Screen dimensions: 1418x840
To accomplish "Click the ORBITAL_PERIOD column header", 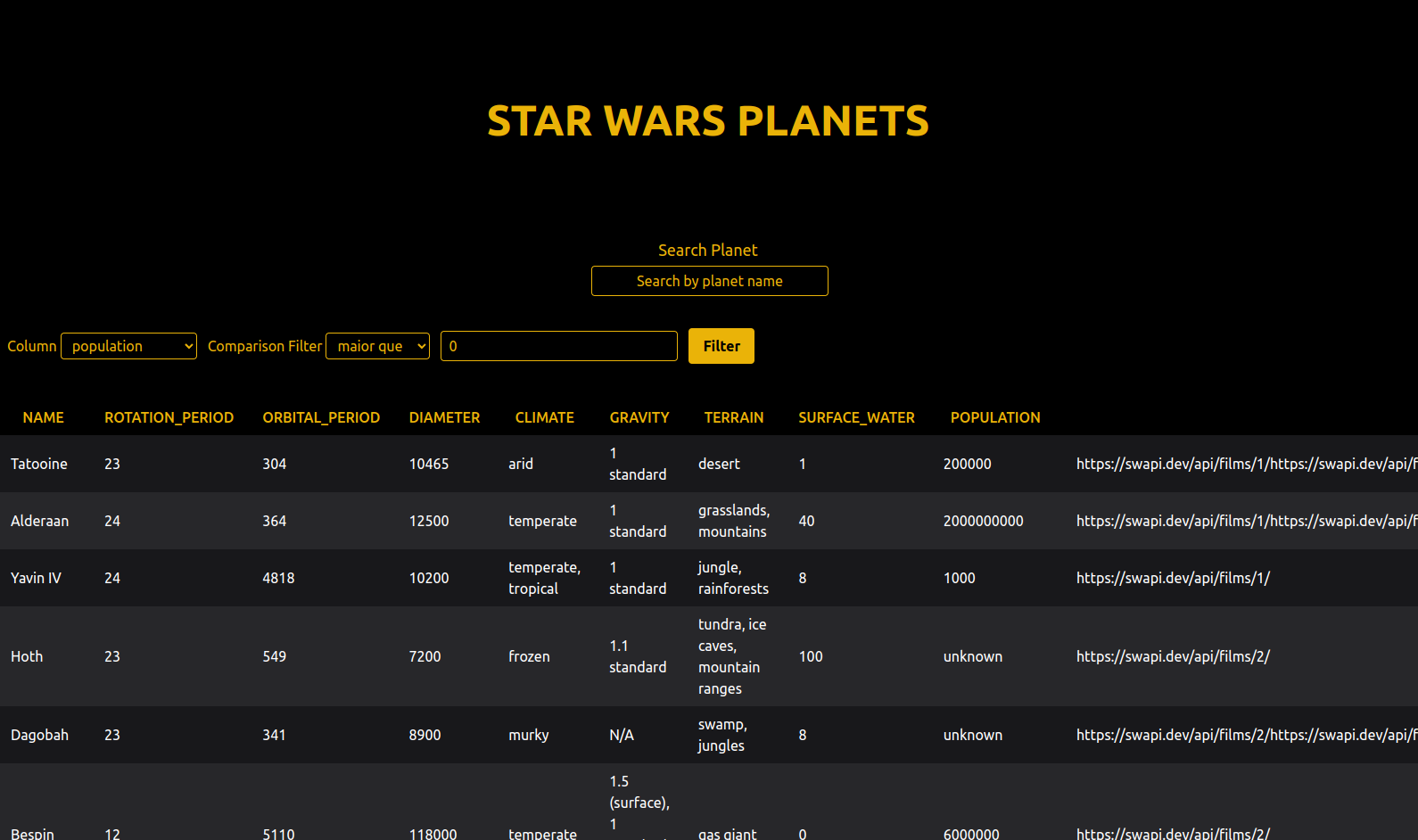I will 321,417.
